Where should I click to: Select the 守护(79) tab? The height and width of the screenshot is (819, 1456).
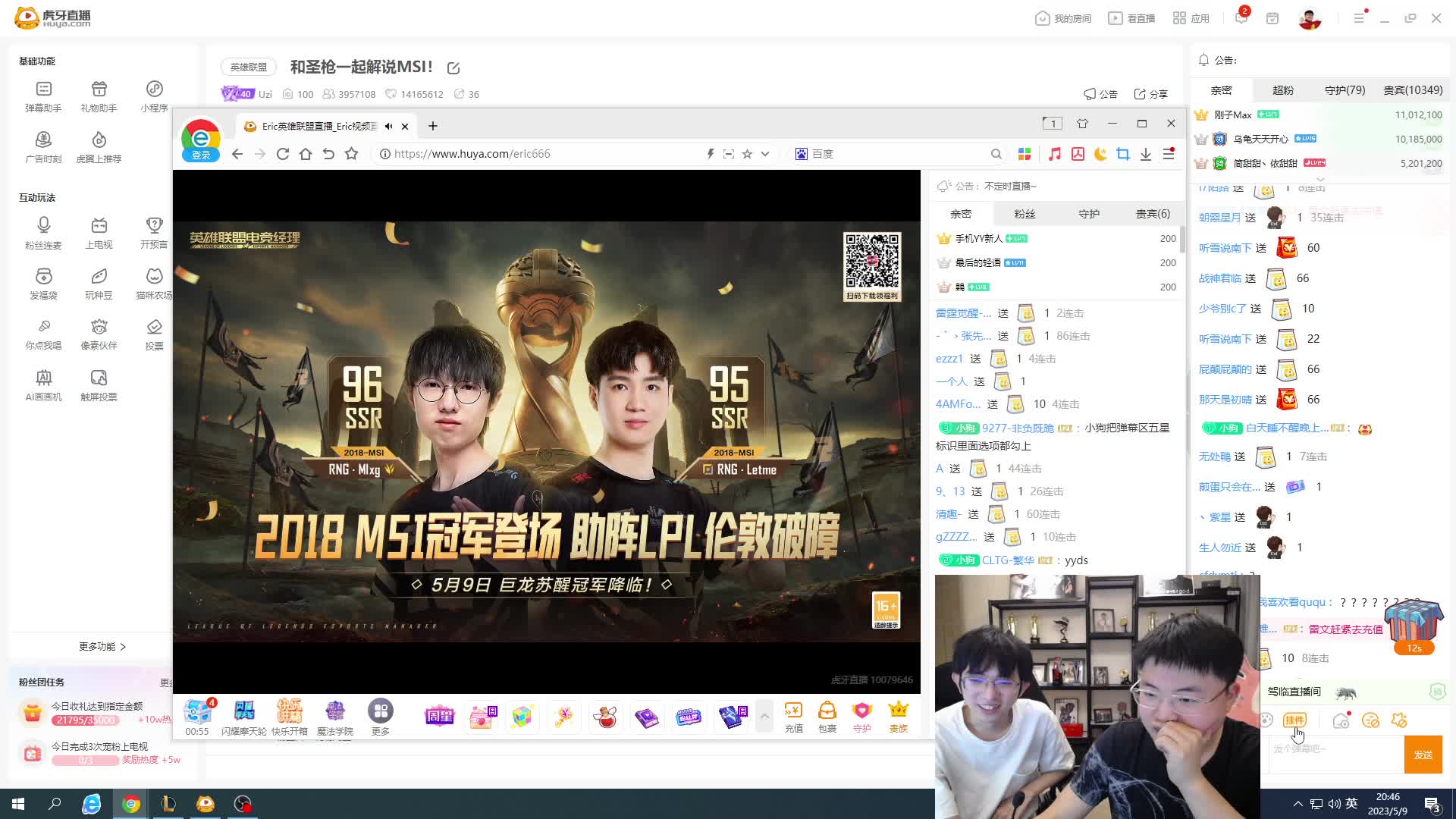click(x=1344, y=89)
